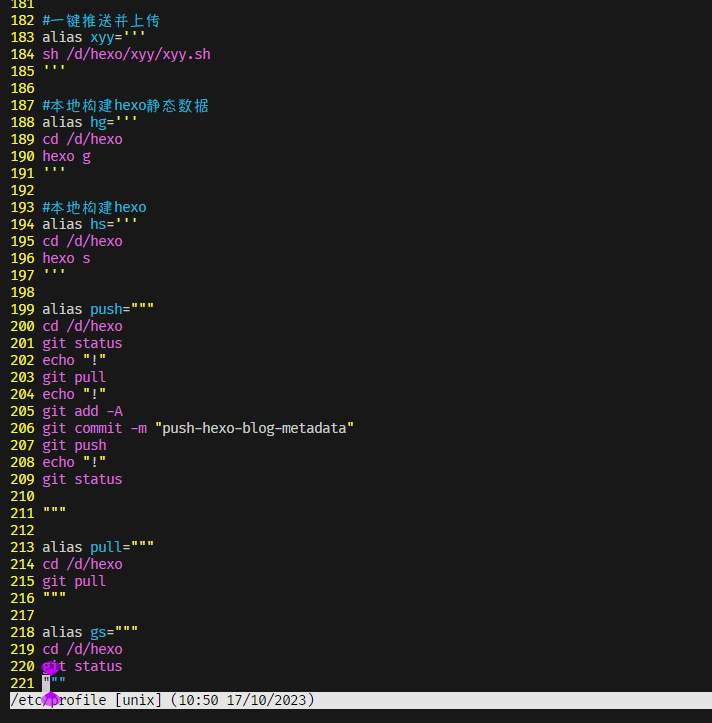Click the comment '#本地构建hexo静态数据'
This screenshot has height=723, width=712.
125,106
